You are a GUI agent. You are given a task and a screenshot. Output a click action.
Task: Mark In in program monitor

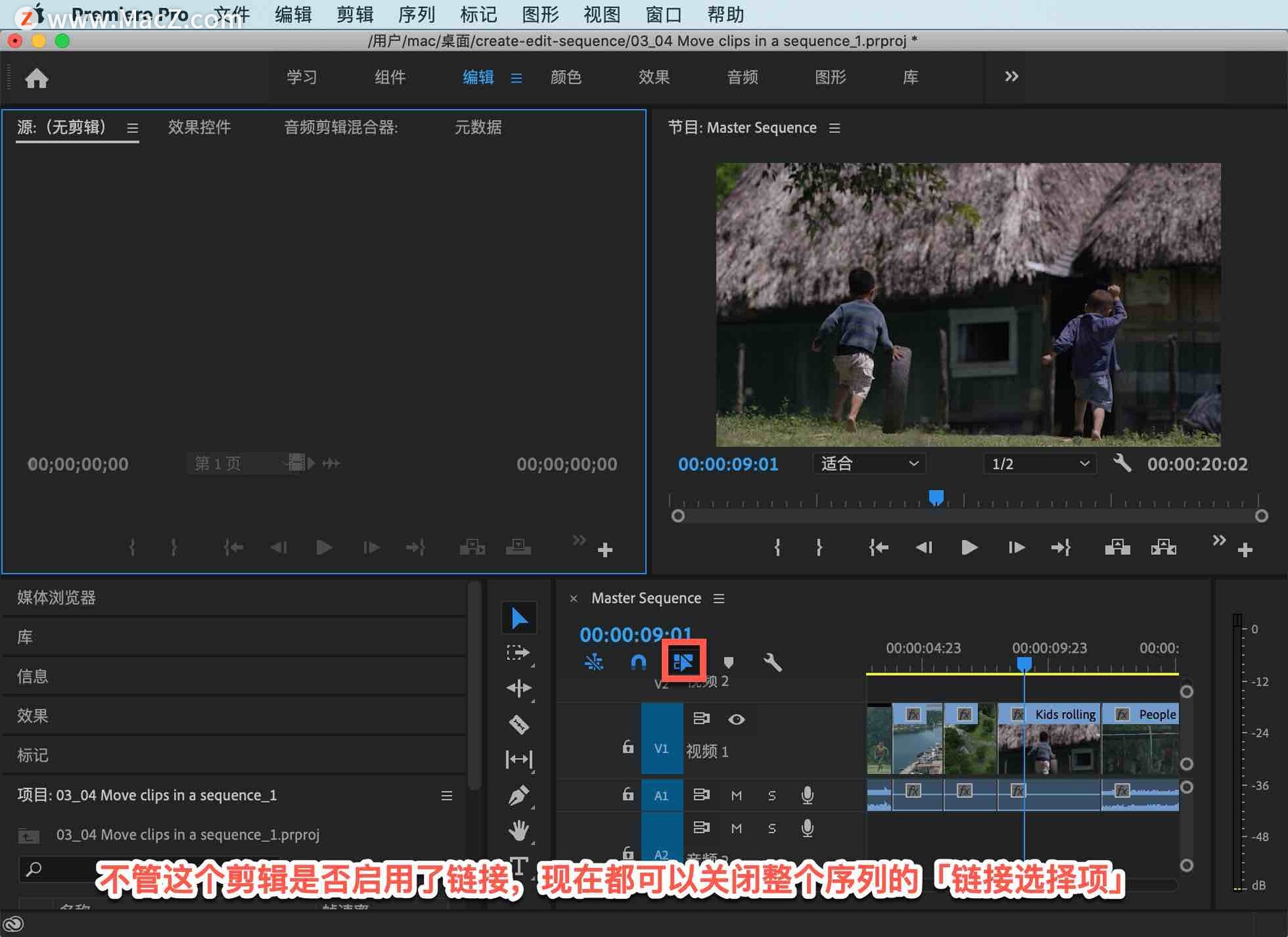[x=777, y=548]
